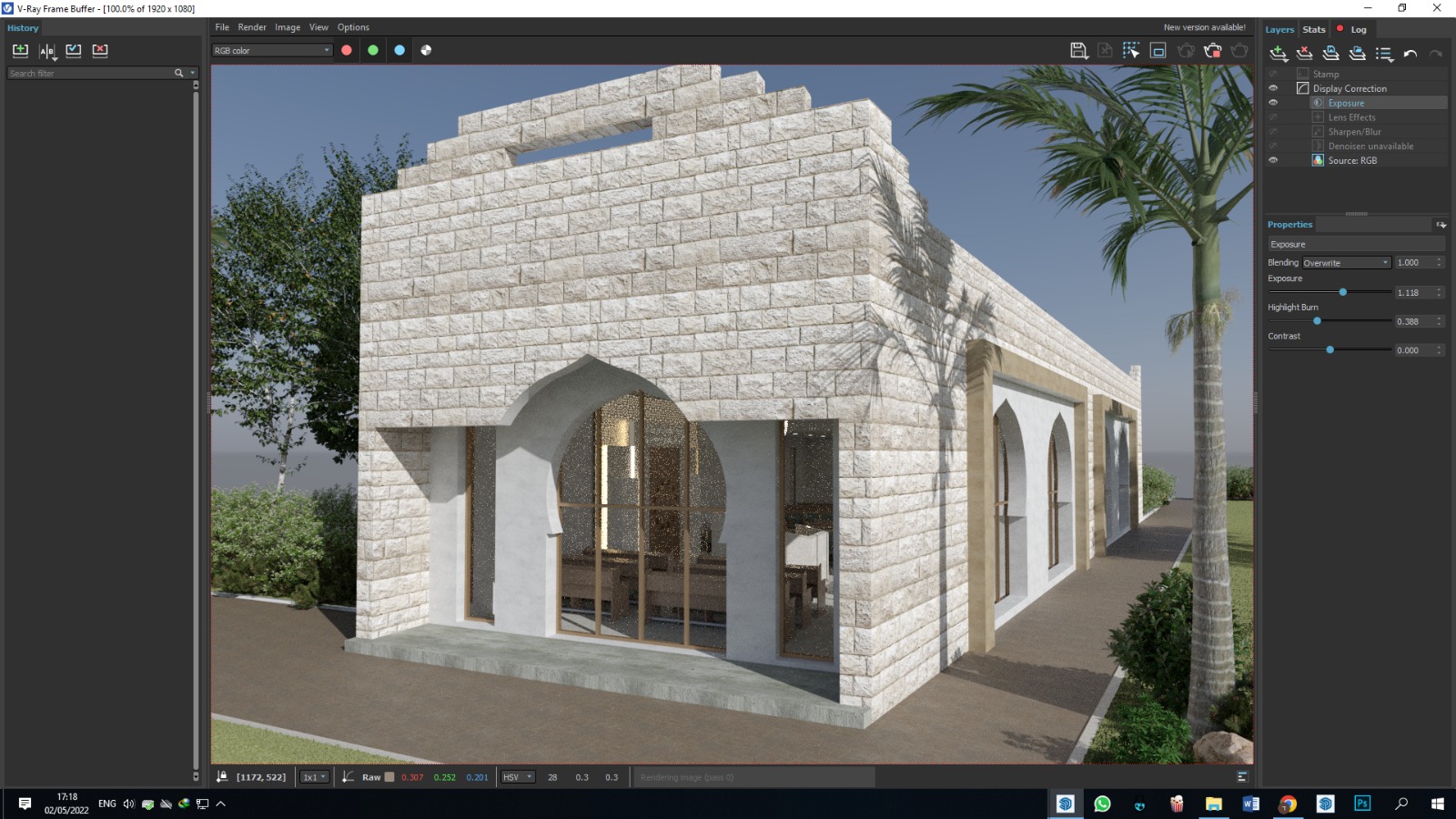Hide the Display Correction layer
This screenshot has height=819, width=1456.
coord(1273,88)
